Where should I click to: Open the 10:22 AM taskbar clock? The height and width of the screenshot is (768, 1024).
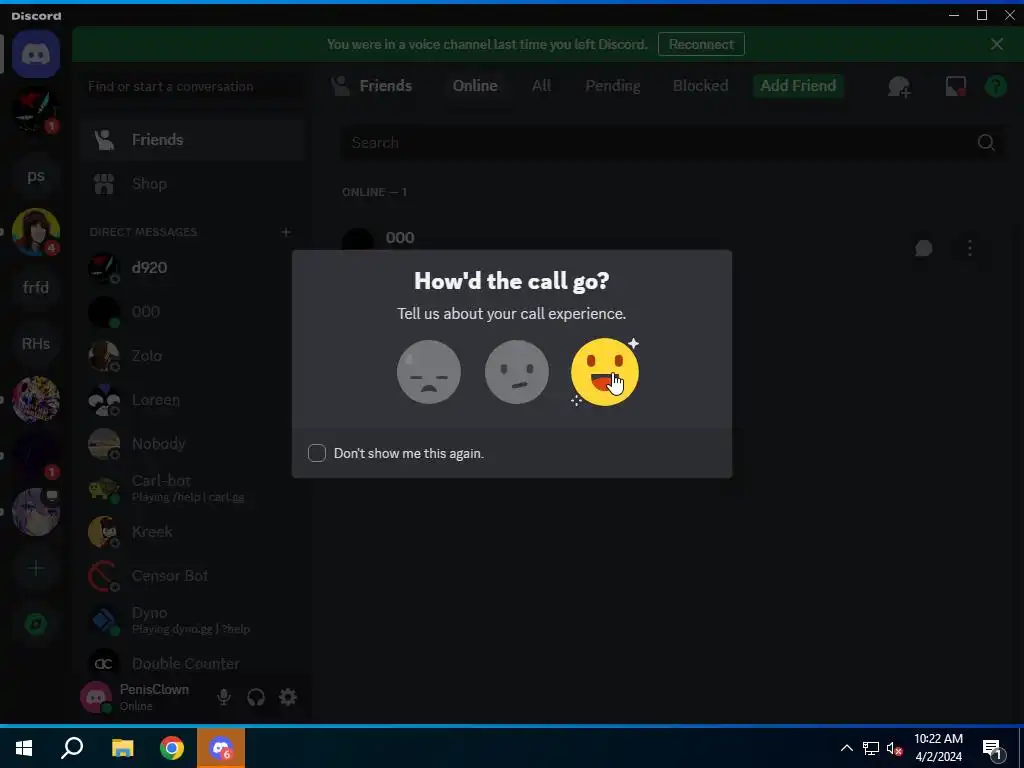click(x=938, y=748)
